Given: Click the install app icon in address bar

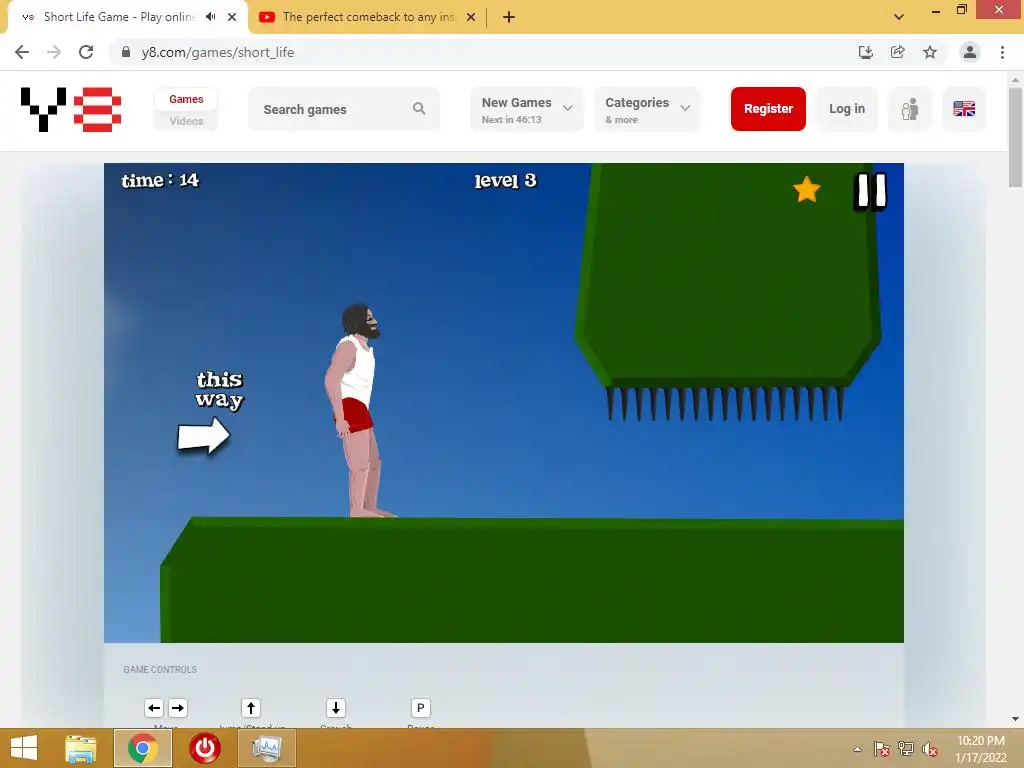Looking at the screenshot, I should pos(866,52).
